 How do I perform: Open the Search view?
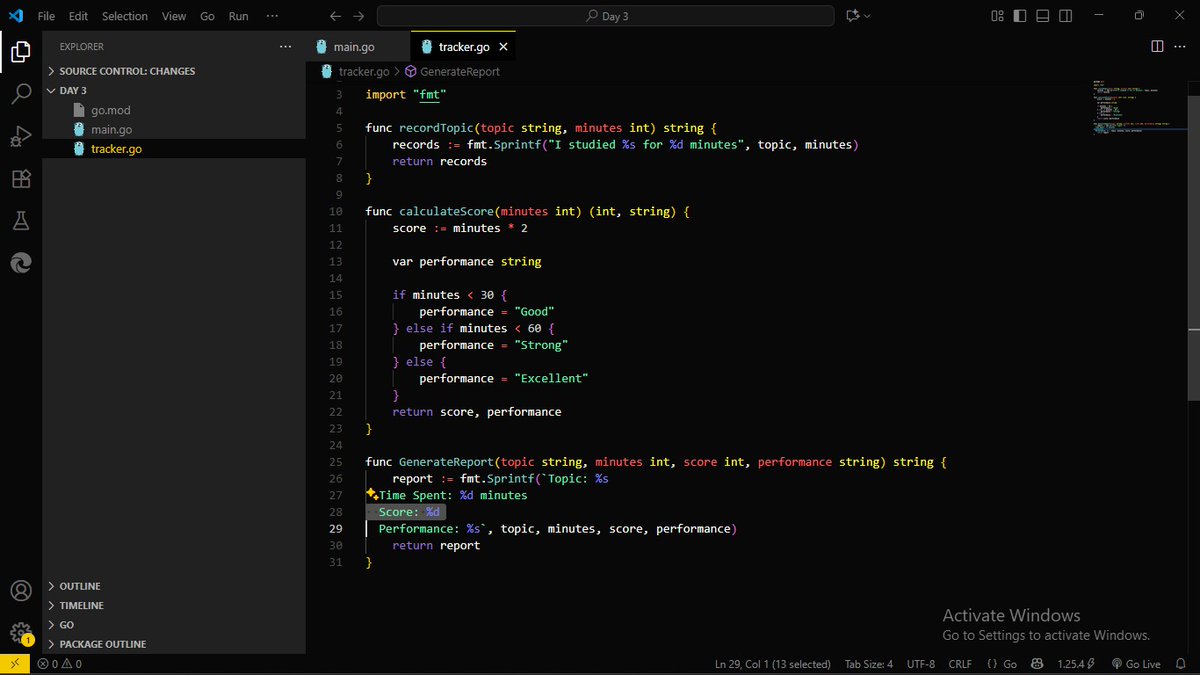tap(21, 93)
